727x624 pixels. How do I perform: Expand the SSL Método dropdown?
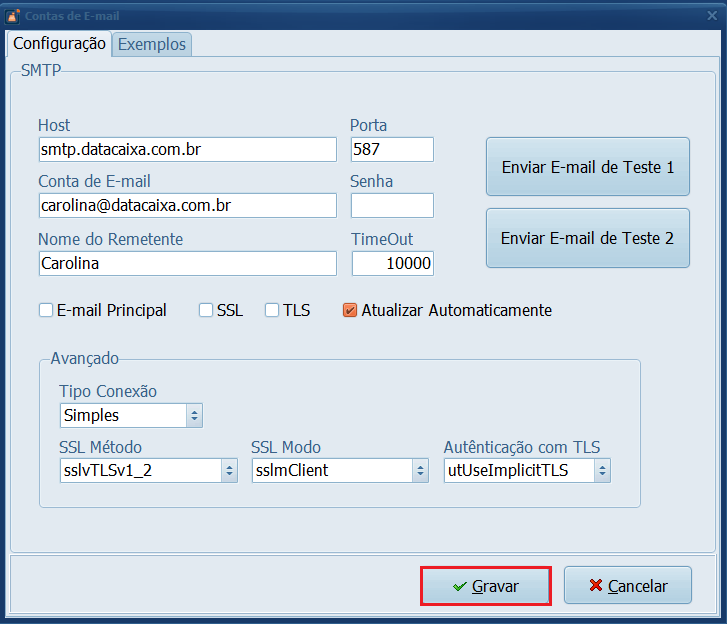(x=229, y=471)
